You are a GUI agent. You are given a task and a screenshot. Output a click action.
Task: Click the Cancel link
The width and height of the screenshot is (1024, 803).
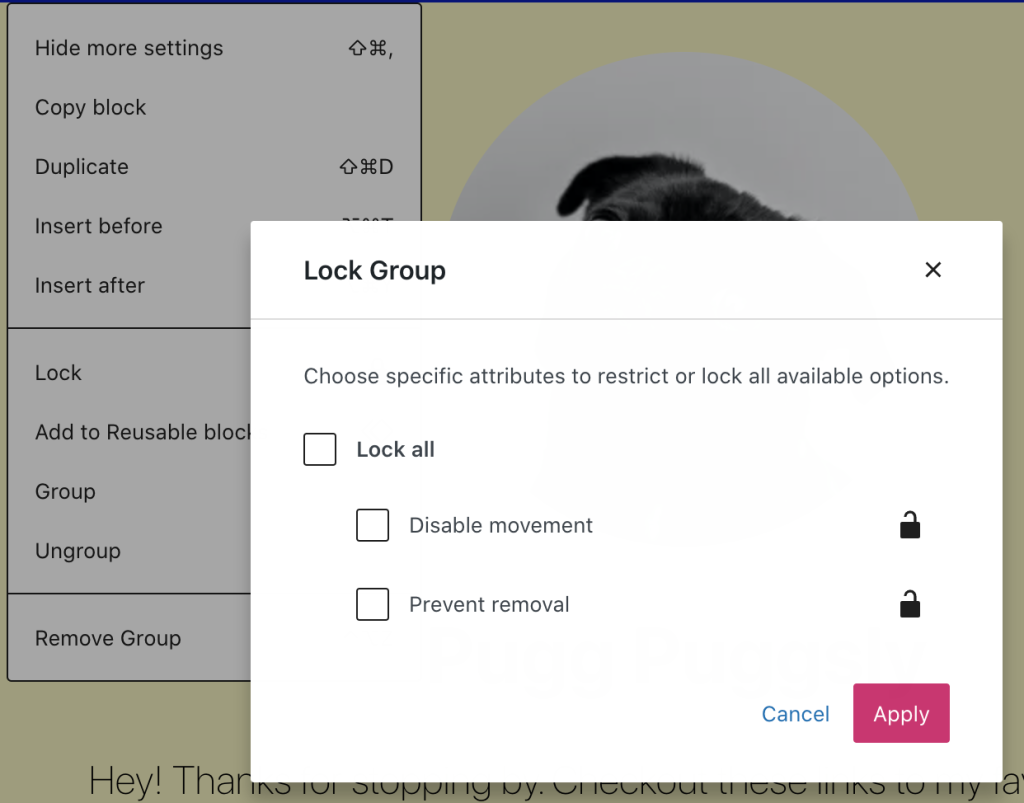pyautogui.click(x=795, y=714)
